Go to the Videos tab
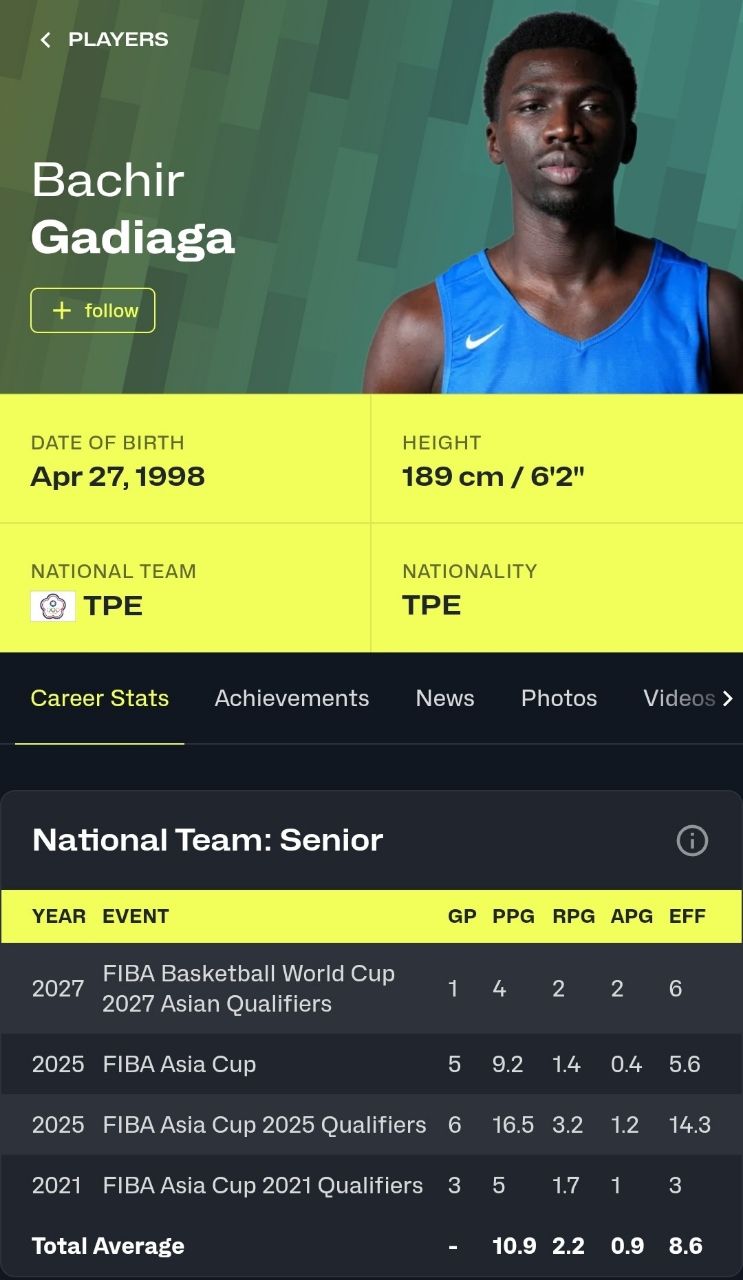The width and height of the screenshot is (743, 1280). [x=679, y=698]
